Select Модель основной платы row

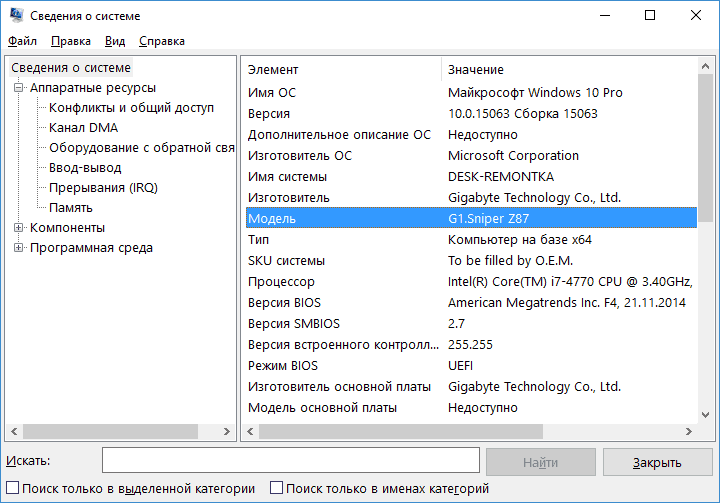point(471,407)
